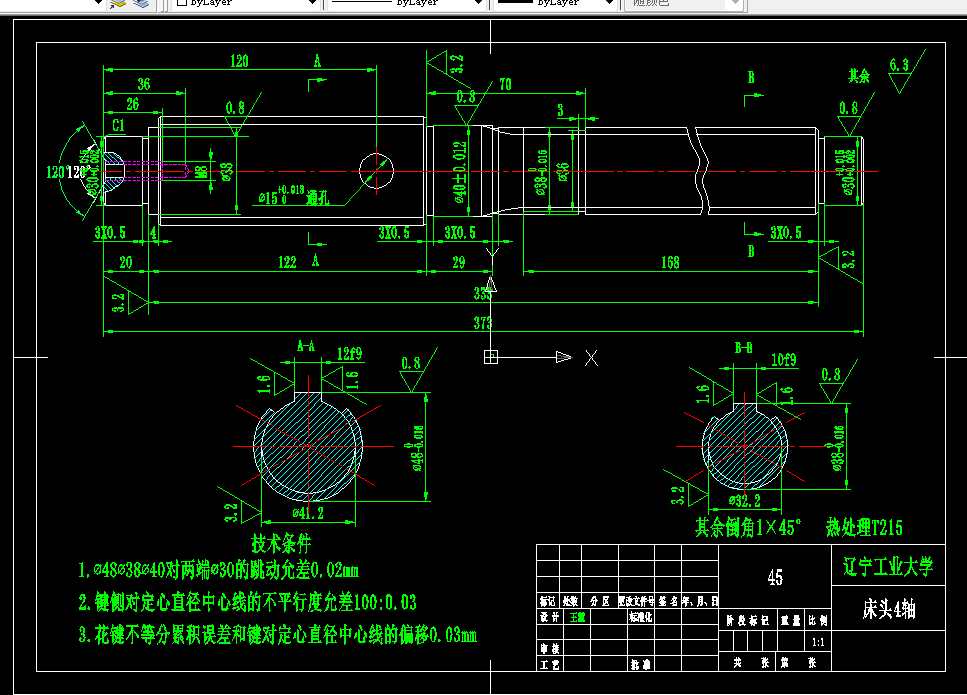Select the 6.3 roughness value

click(899, 65)
